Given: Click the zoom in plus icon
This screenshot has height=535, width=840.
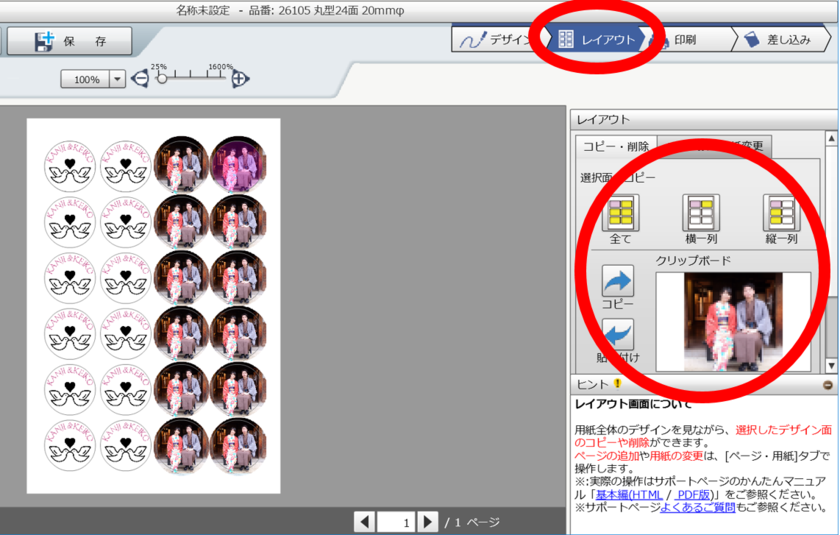Looking at the screenshot, I should pos(240,79).
